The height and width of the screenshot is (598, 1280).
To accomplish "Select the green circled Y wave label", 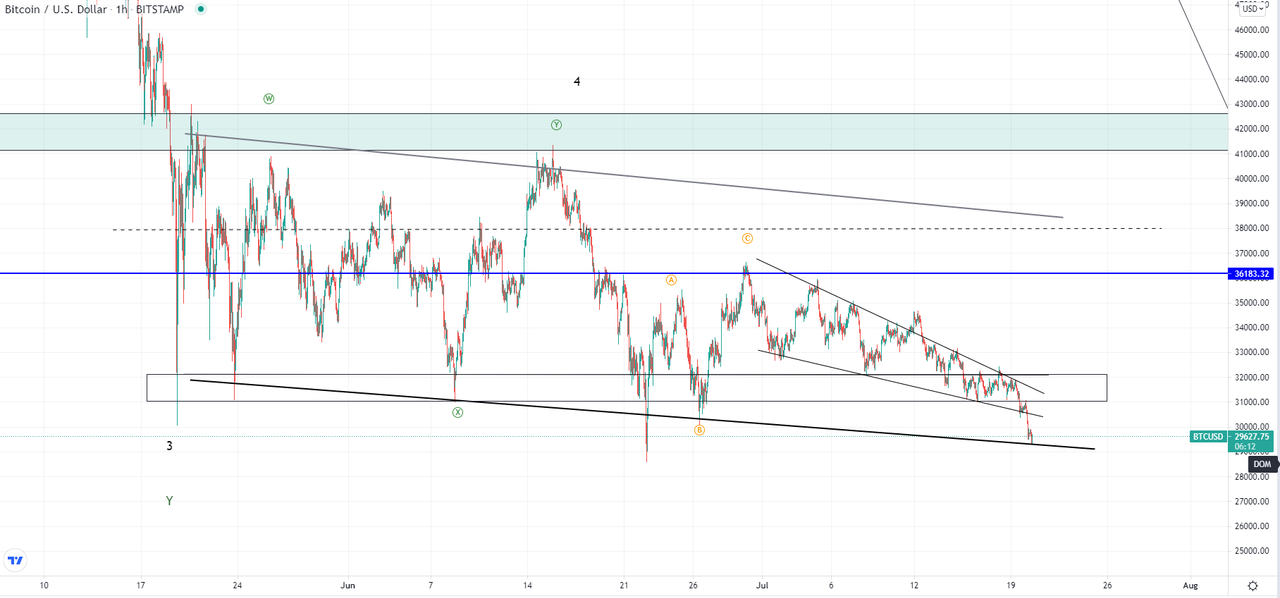I will pyautogui.click(x=557, y=124).
